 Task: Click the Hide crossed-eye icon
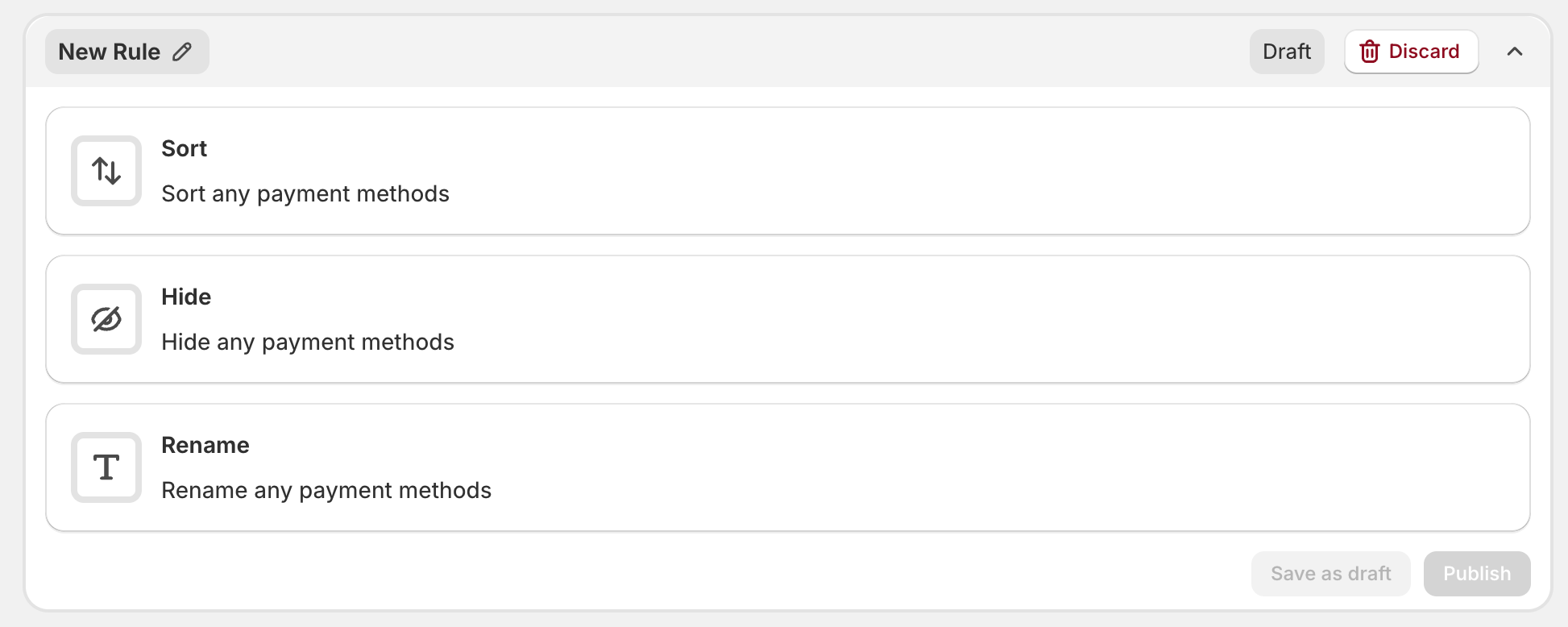106,319
